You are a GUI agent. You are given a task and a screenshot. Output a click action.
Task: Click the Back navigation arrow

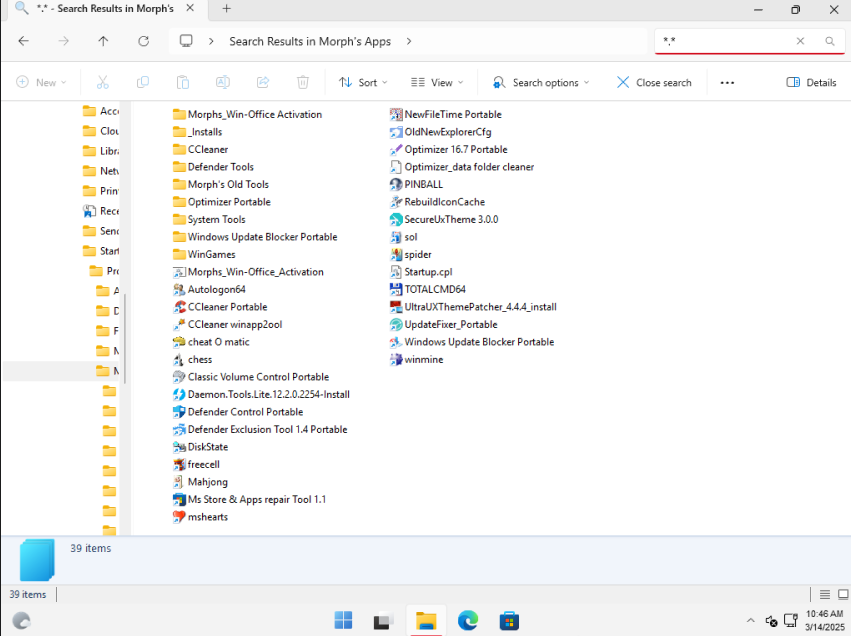pos(23,41)
